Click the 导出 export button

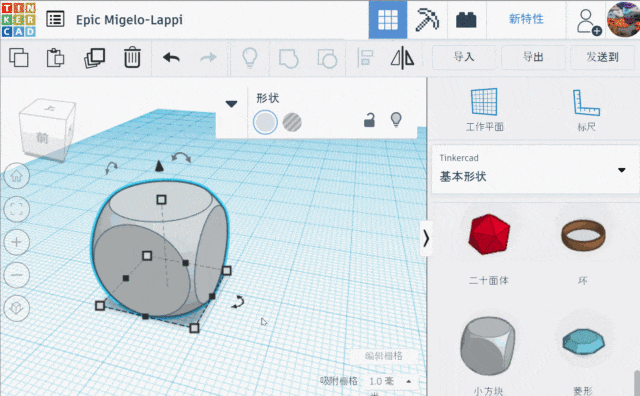(x=533, y=57)
